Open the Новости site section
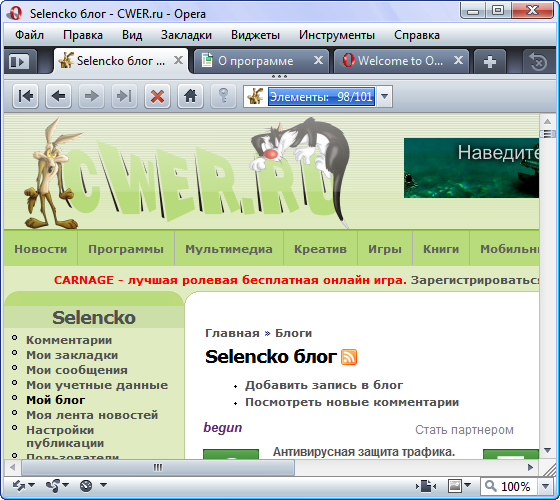This screenshot has height=500, width=560. 41,249
